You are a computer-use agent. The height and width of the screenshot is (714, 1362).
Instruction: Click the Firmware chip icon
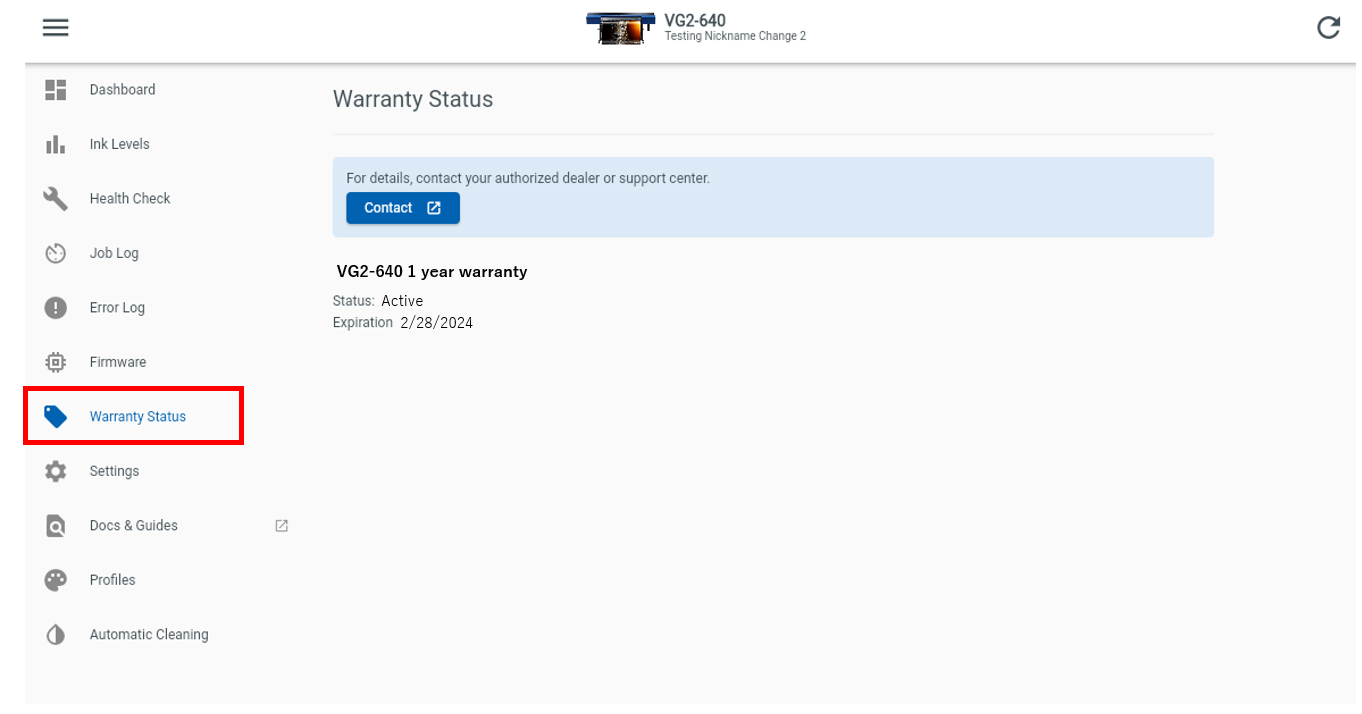[x=55, y=361]
